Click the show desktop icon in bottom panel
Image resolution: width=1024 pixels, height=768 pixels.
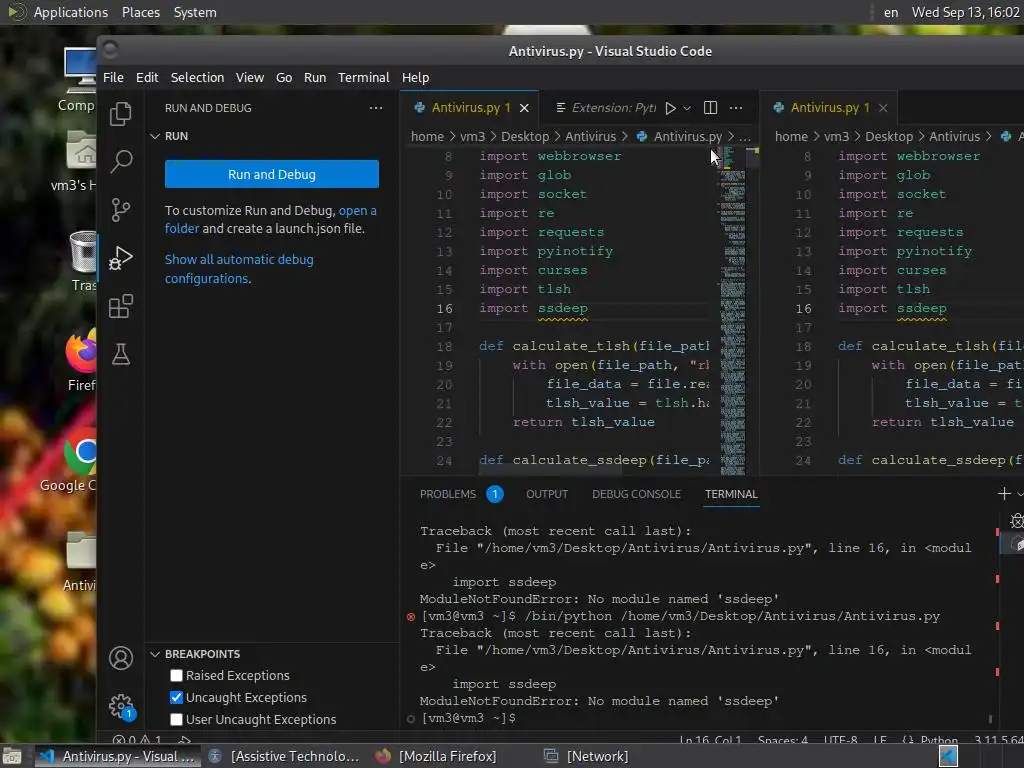click(12, 756)
